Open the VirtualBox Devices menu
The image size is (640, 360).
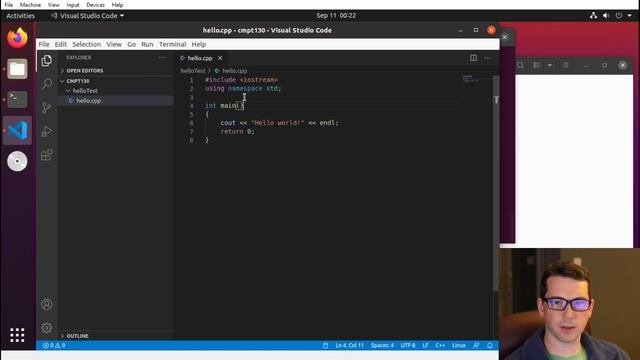pos(96,5)
